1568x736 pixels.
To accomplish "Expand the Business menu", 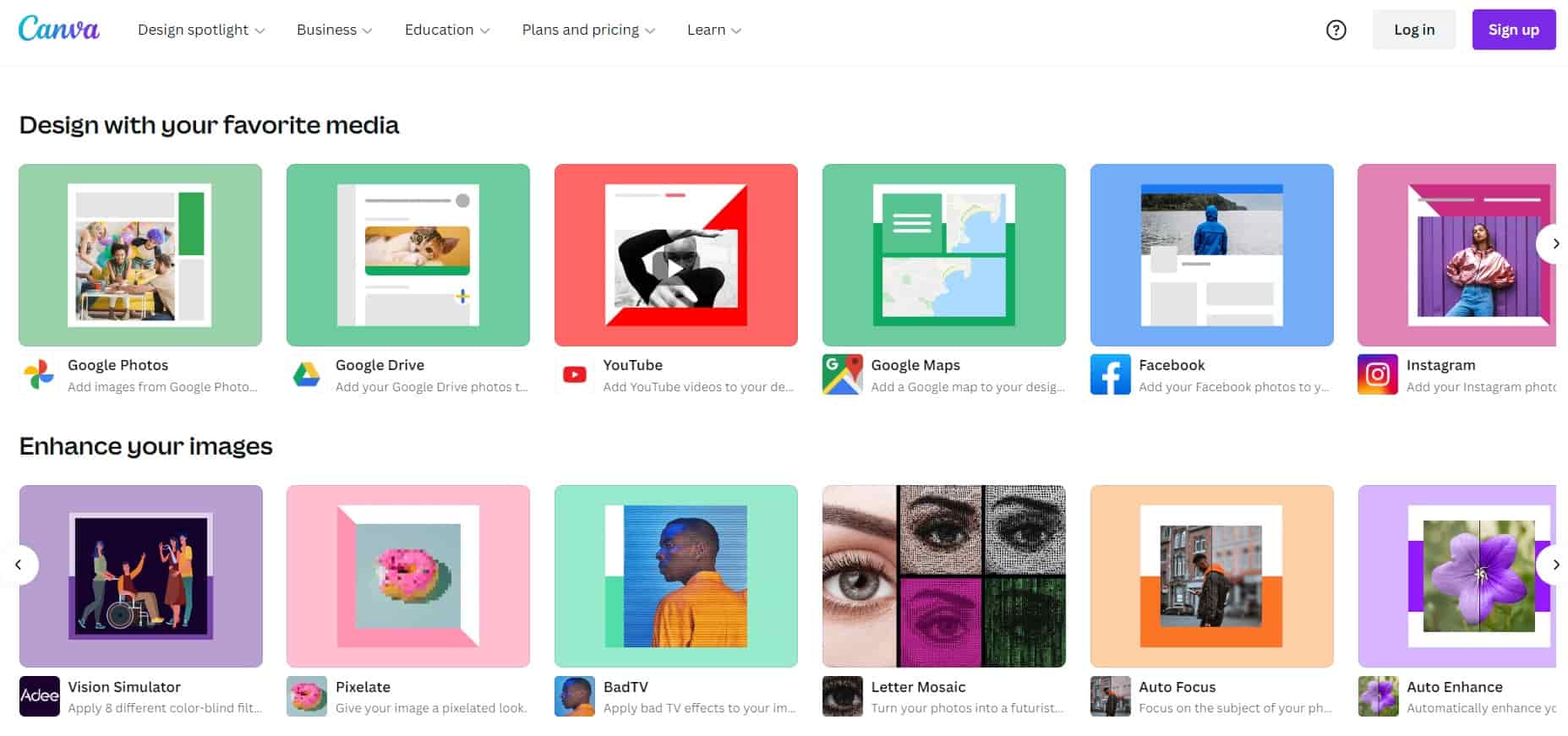I will coord(335,30).
